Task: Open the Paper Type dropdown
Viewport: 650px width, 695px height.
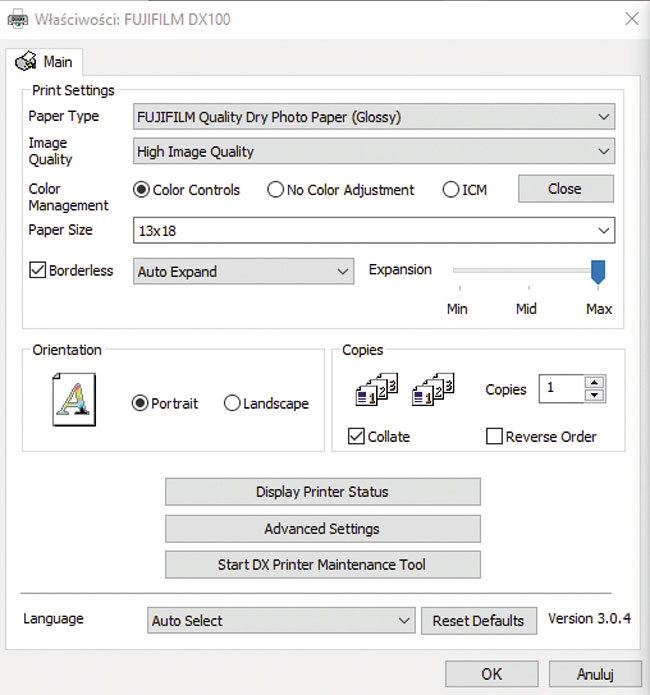Action: [x=374, y=117]
